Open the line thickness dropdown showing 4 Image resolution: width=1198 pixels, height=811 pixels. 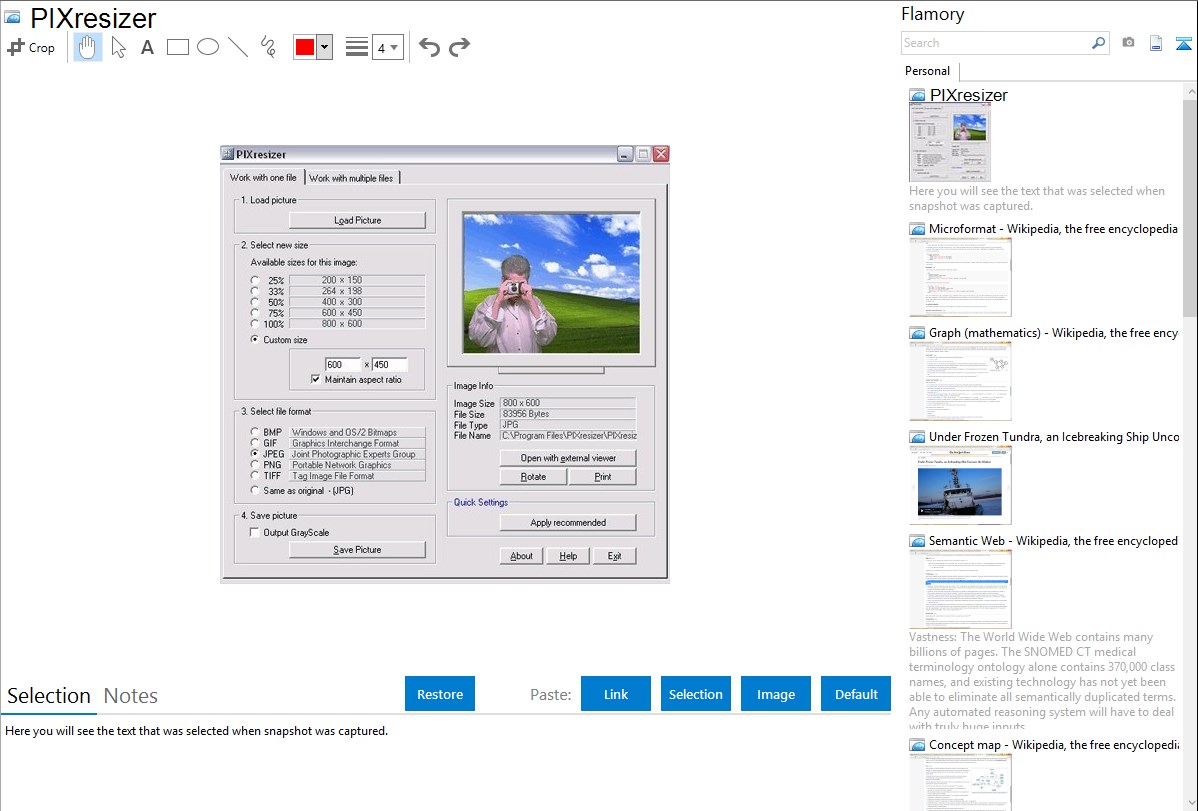point(388,47)
